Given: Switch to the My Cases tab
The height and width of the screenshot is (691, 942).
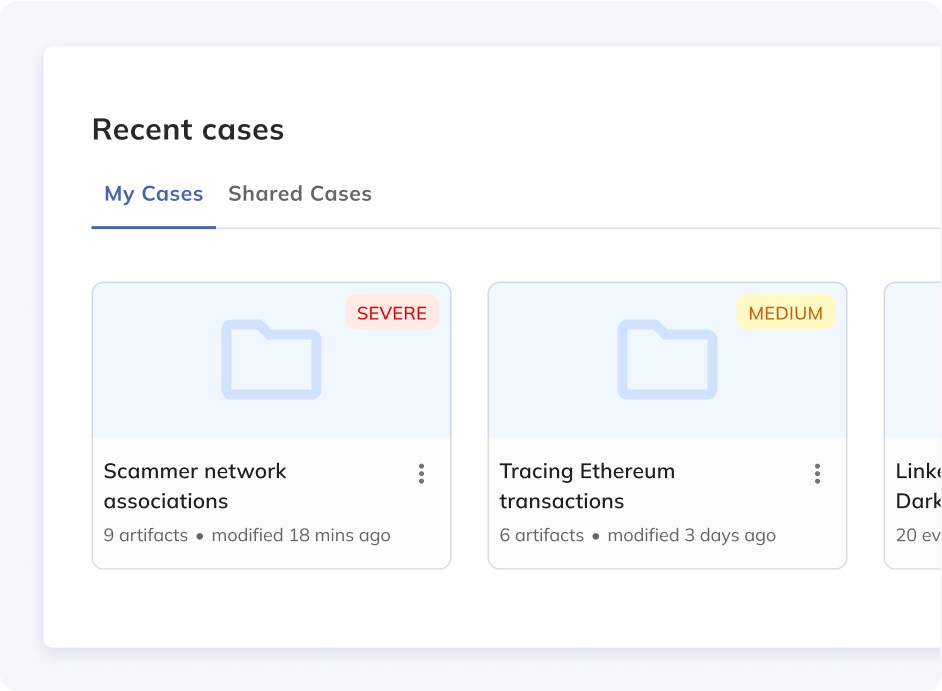Looking at the screenshot, I should (x=154, y=194).
